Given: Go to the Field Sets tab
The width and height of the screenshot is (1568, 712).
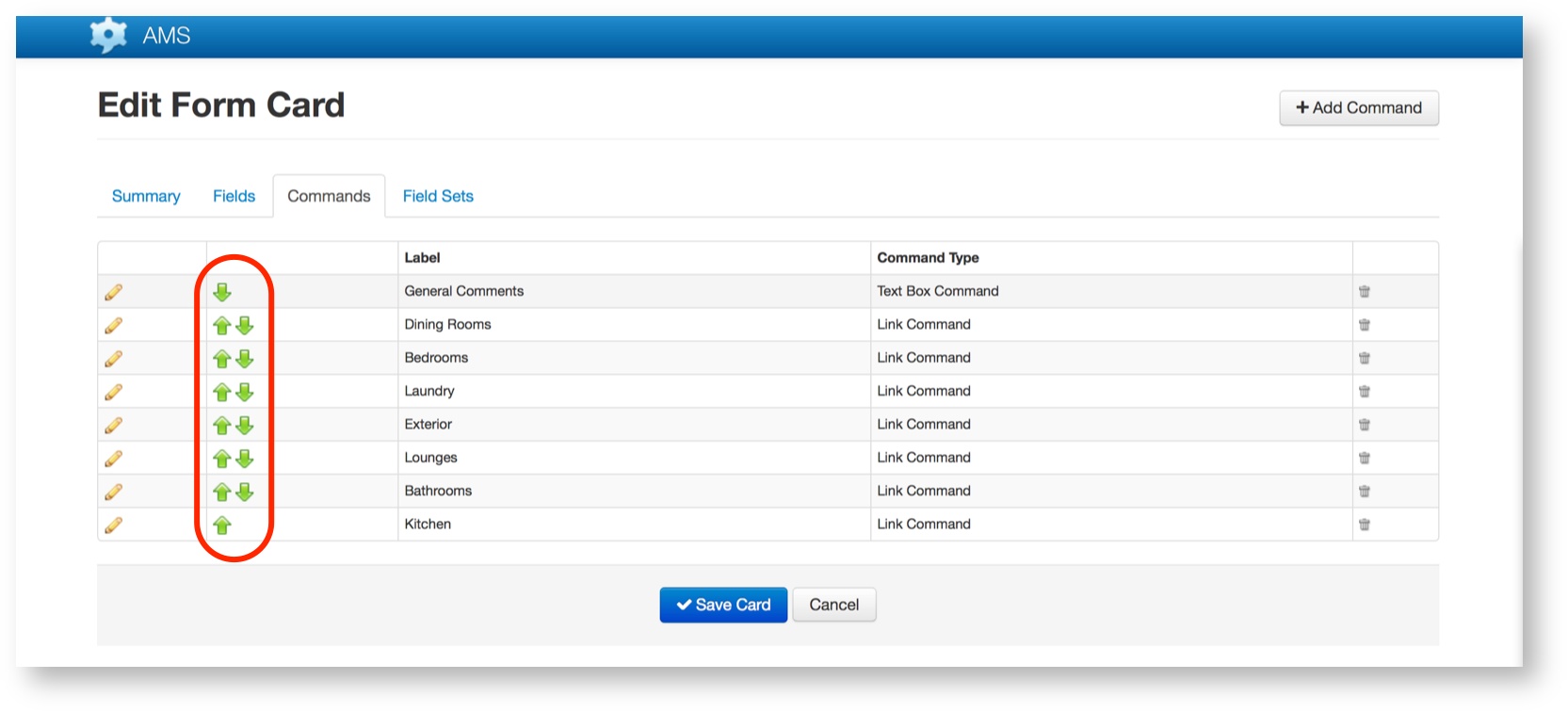Looking at the screenshot, I should click(438, 196).
